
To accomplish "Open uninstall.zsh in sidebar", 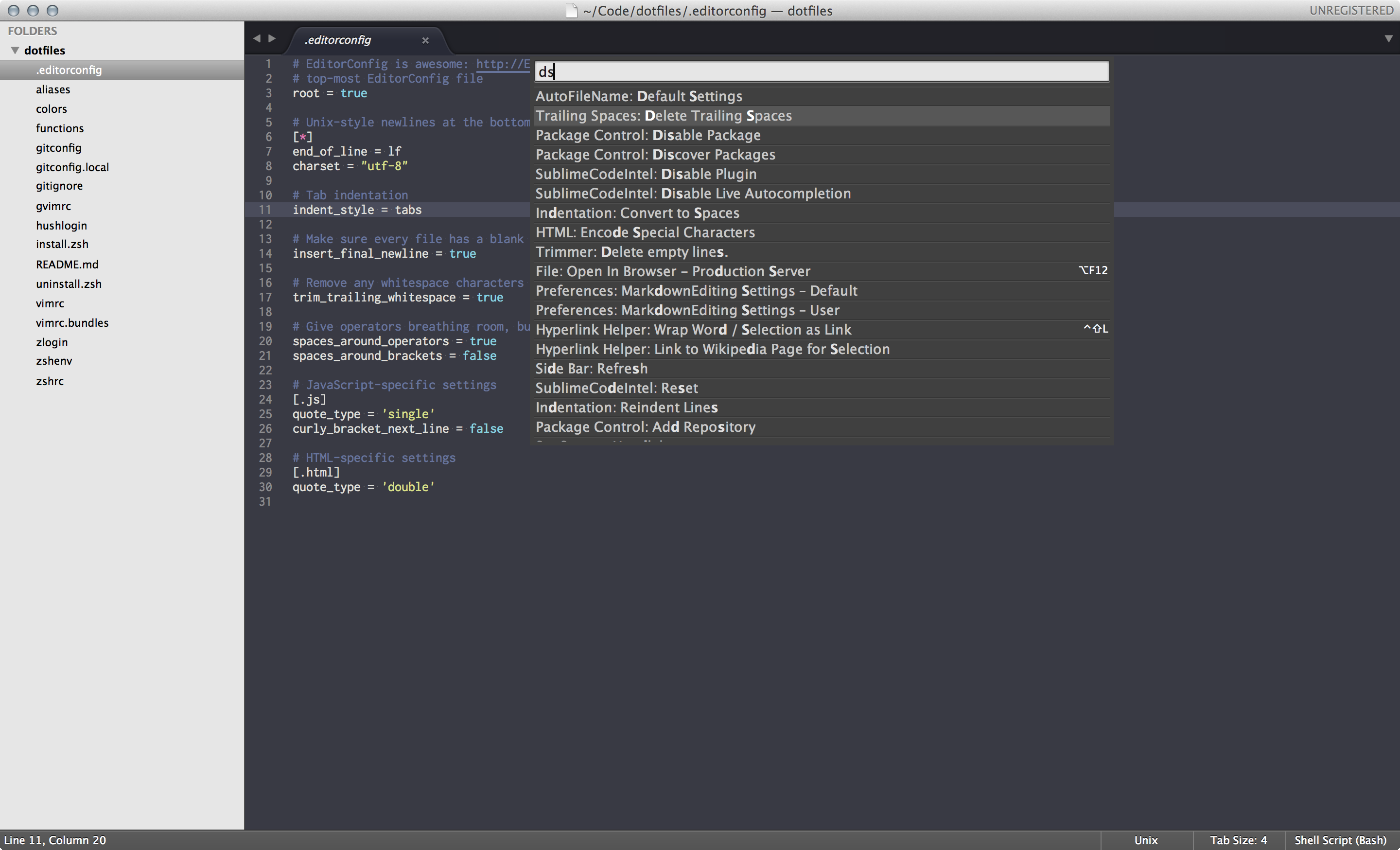I will (69, 283).
